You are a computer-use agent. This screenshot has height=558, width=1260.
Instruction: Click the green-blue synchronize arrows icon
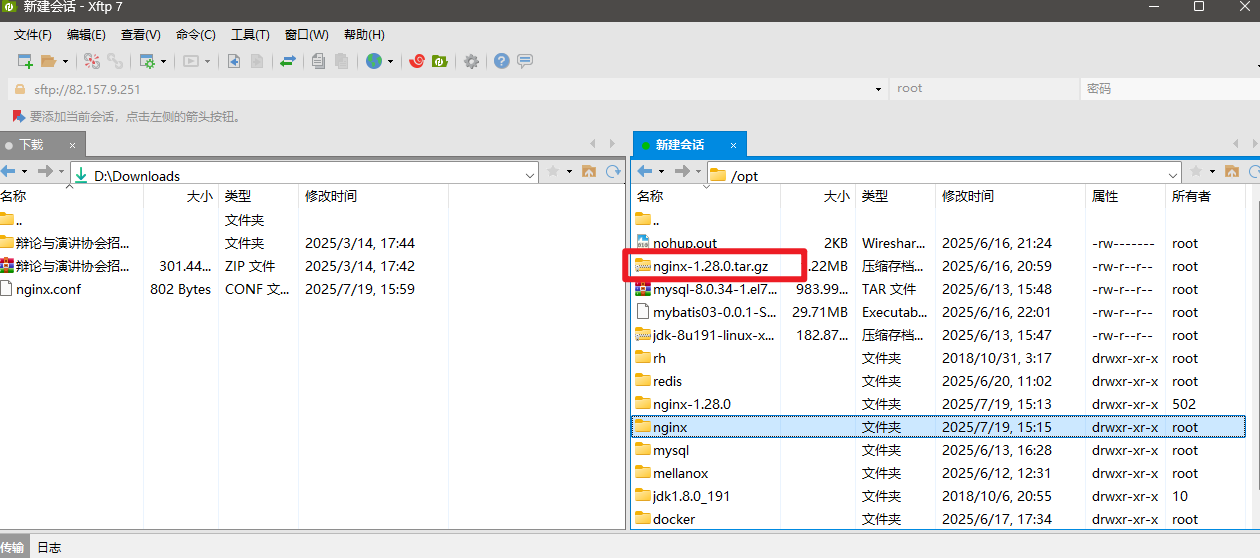288,61
